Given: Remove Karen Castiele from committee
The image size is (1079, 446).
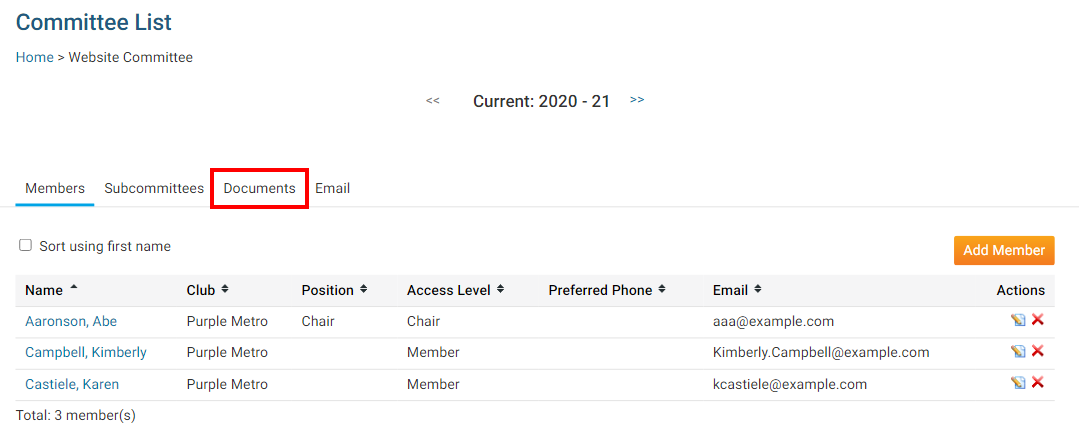Looking at the screenshot, I should (1038, 383).
